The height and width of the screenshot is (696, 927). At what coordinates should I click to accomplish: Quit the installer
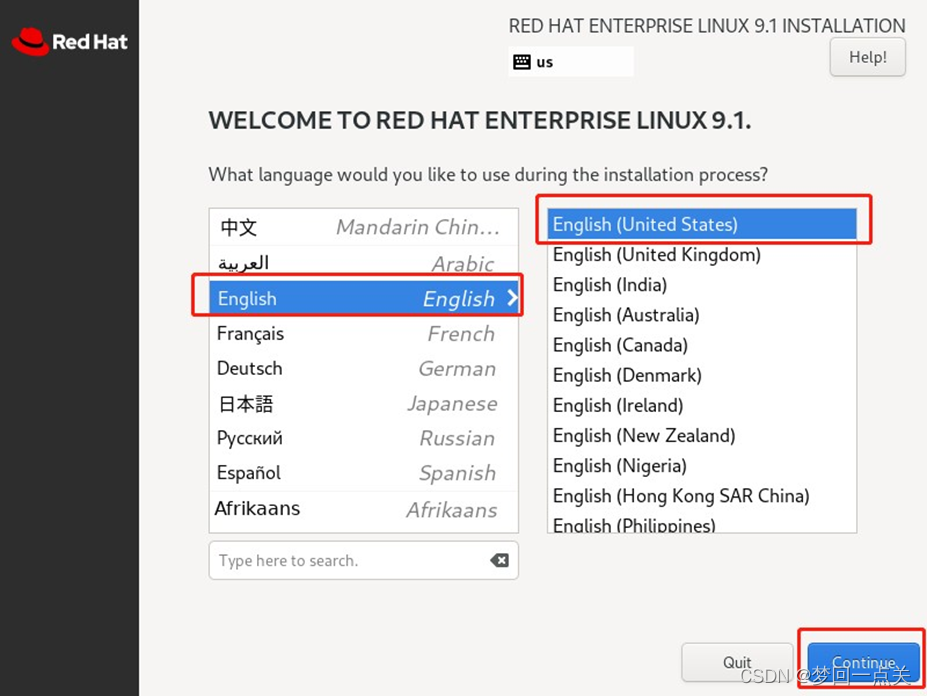[x=737, y=662]
